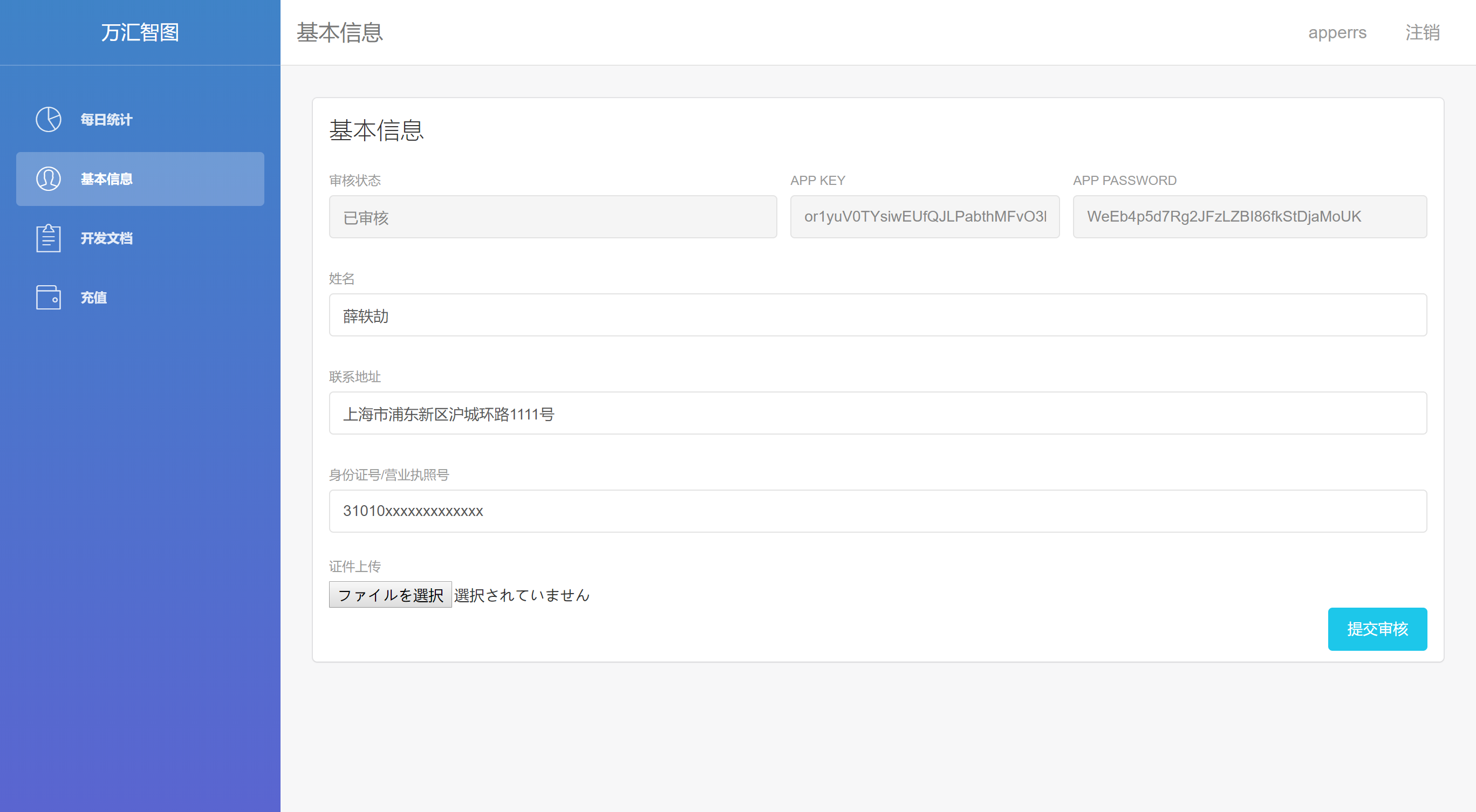Open the 每日统计 menu item
The image size is (1476, 812).
click(x=107, y=120)
